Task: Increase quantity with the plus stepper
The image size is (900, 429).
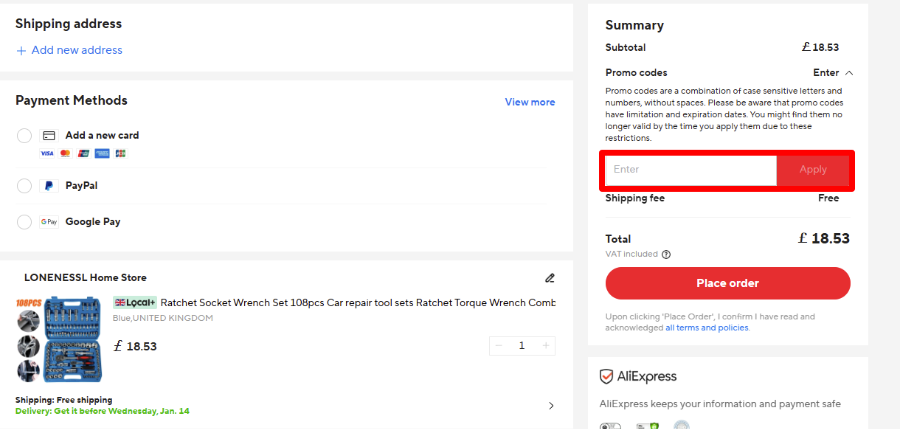Action: pyautogui.click(x=546, y=346)
